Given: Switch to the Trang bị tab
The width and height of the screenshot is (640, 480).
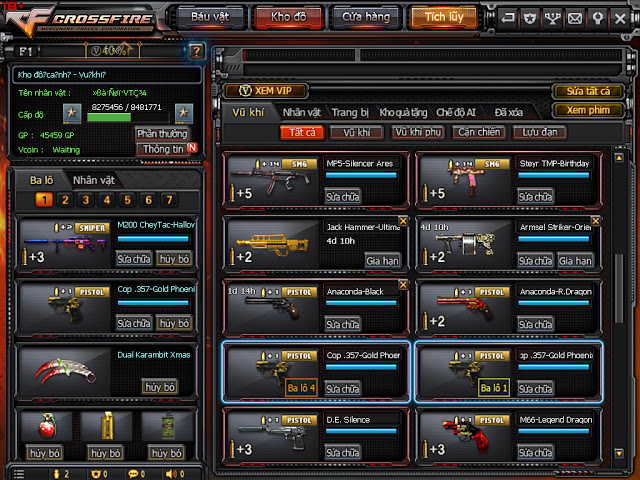Looking at the screenshot, I should [x=350, y=112].
